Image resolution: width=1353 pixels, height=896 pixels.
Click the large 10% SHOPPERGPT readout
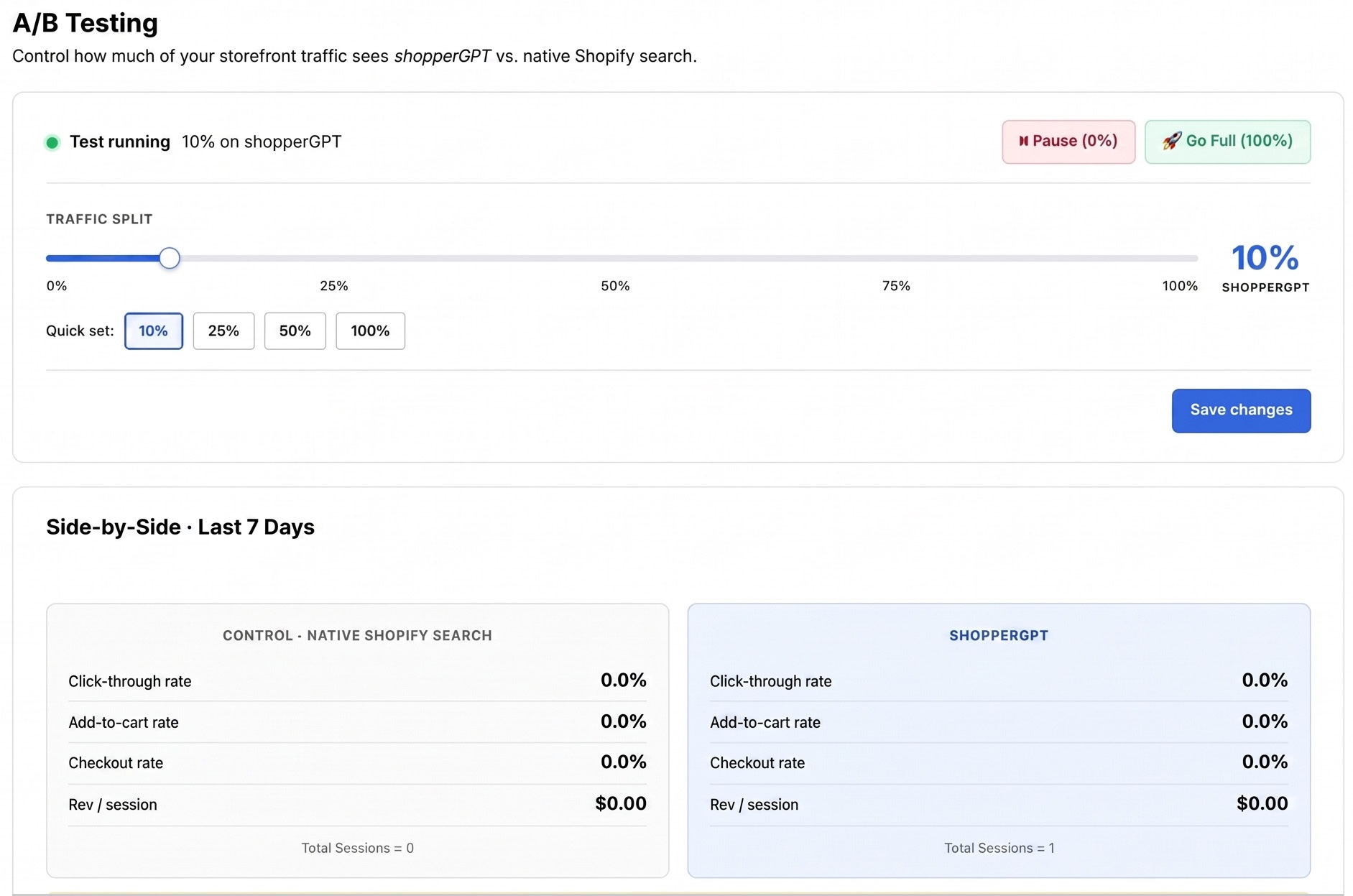pyautogui.click(x=1265, y=267)
